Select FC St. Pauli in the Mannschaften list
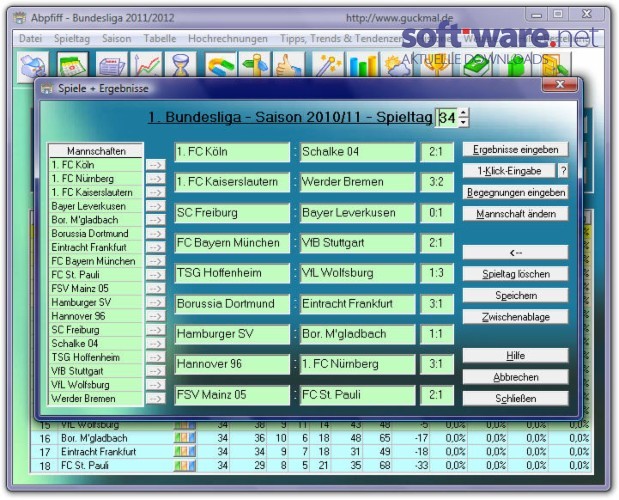 pyautogui.click(x=96, y=275)
